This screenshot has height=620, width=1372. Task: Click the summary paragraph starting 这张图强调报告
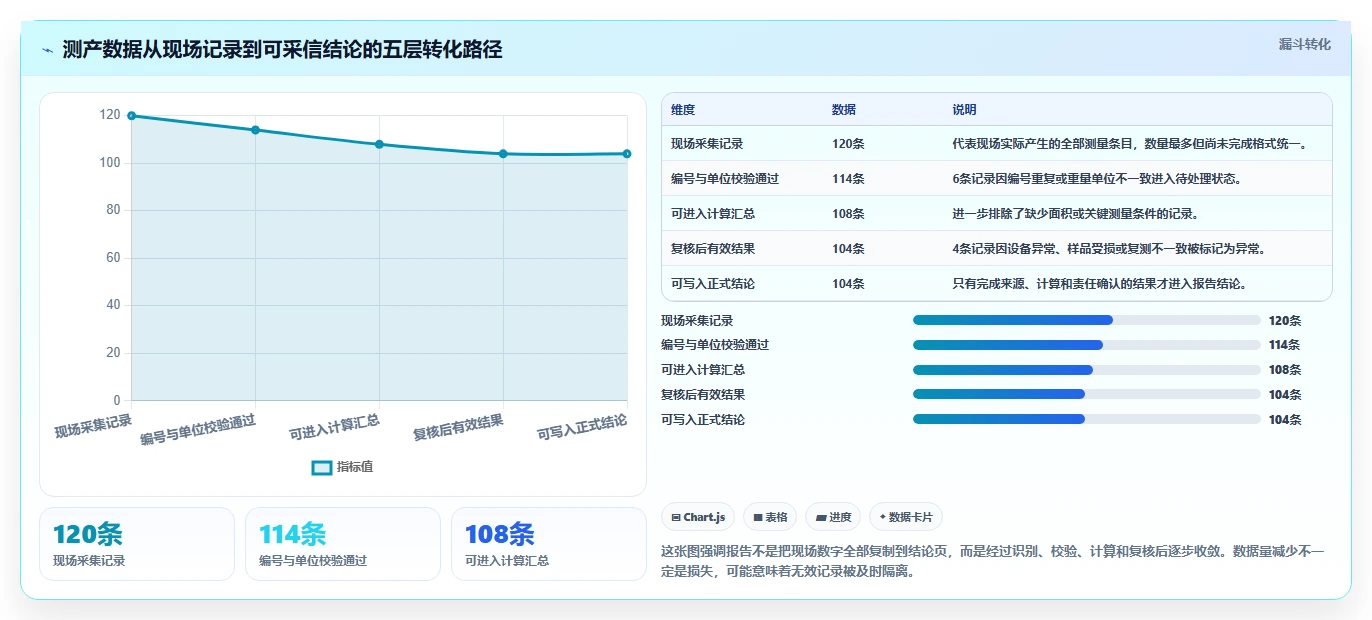coord(993,562)
